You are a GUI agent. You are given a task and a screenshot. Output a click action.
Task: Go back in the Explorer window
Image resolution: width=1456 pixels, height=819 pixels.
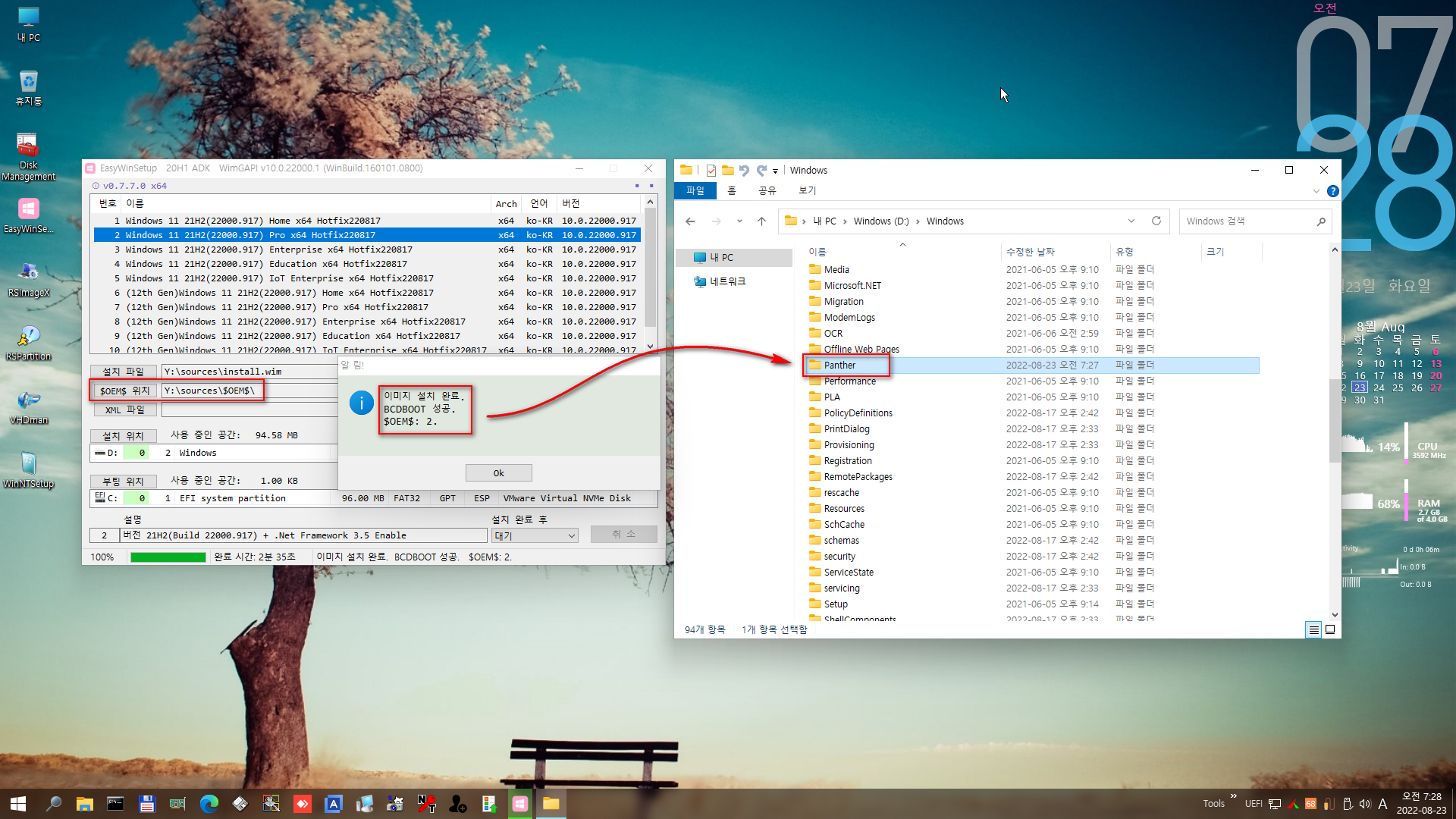click(690, 221)
